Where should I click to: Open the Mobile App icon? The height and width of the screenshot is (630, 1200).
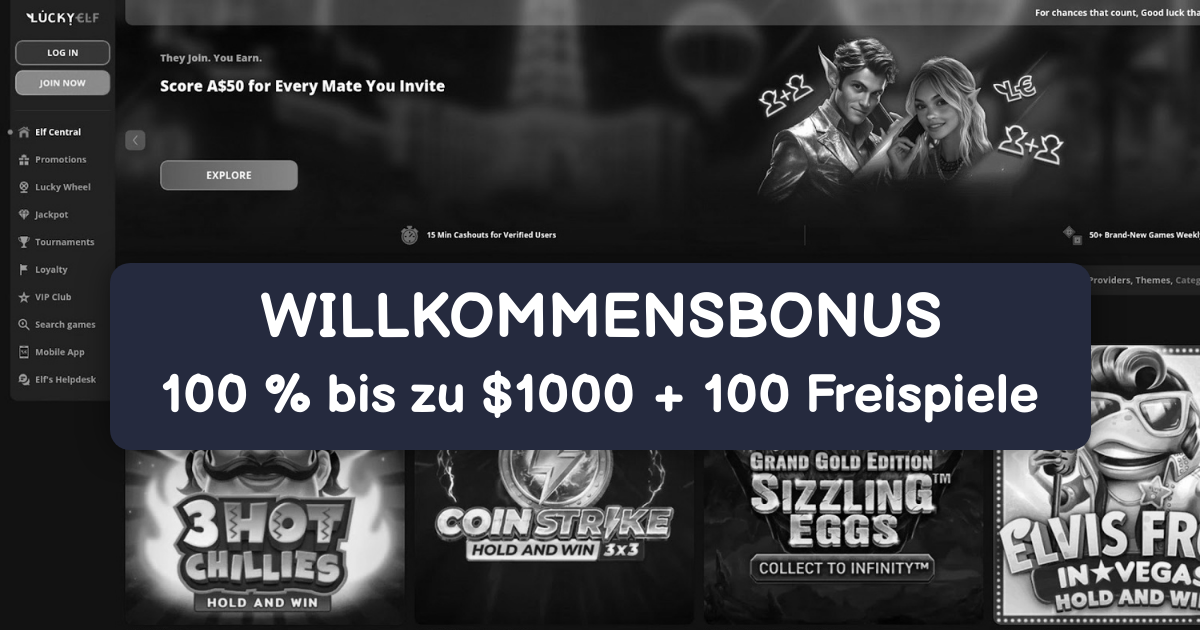(x=24, y=352)
